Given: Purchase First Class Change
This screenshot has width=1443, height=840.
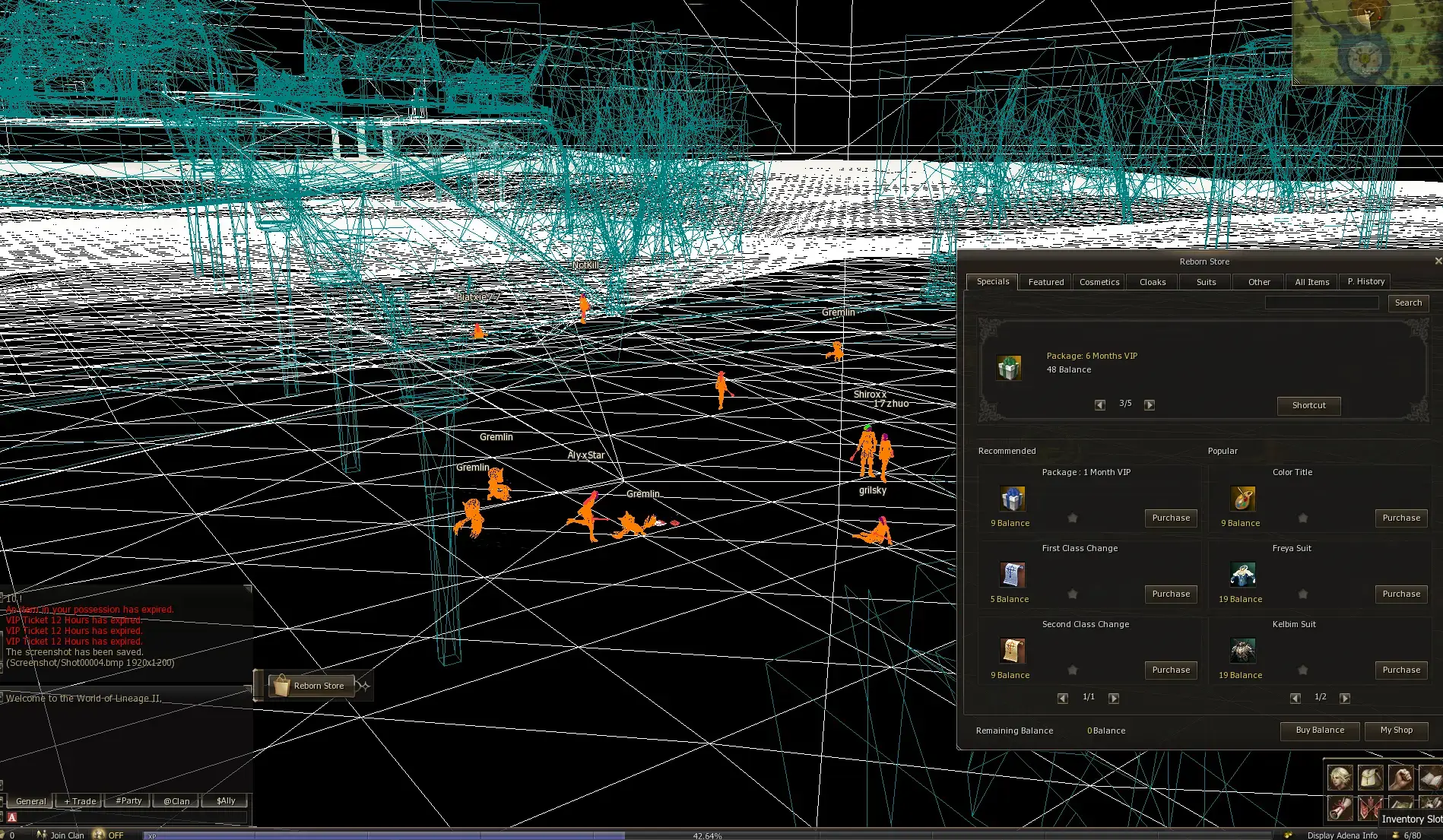Looking at the screenshot, I should (1171, 594).
